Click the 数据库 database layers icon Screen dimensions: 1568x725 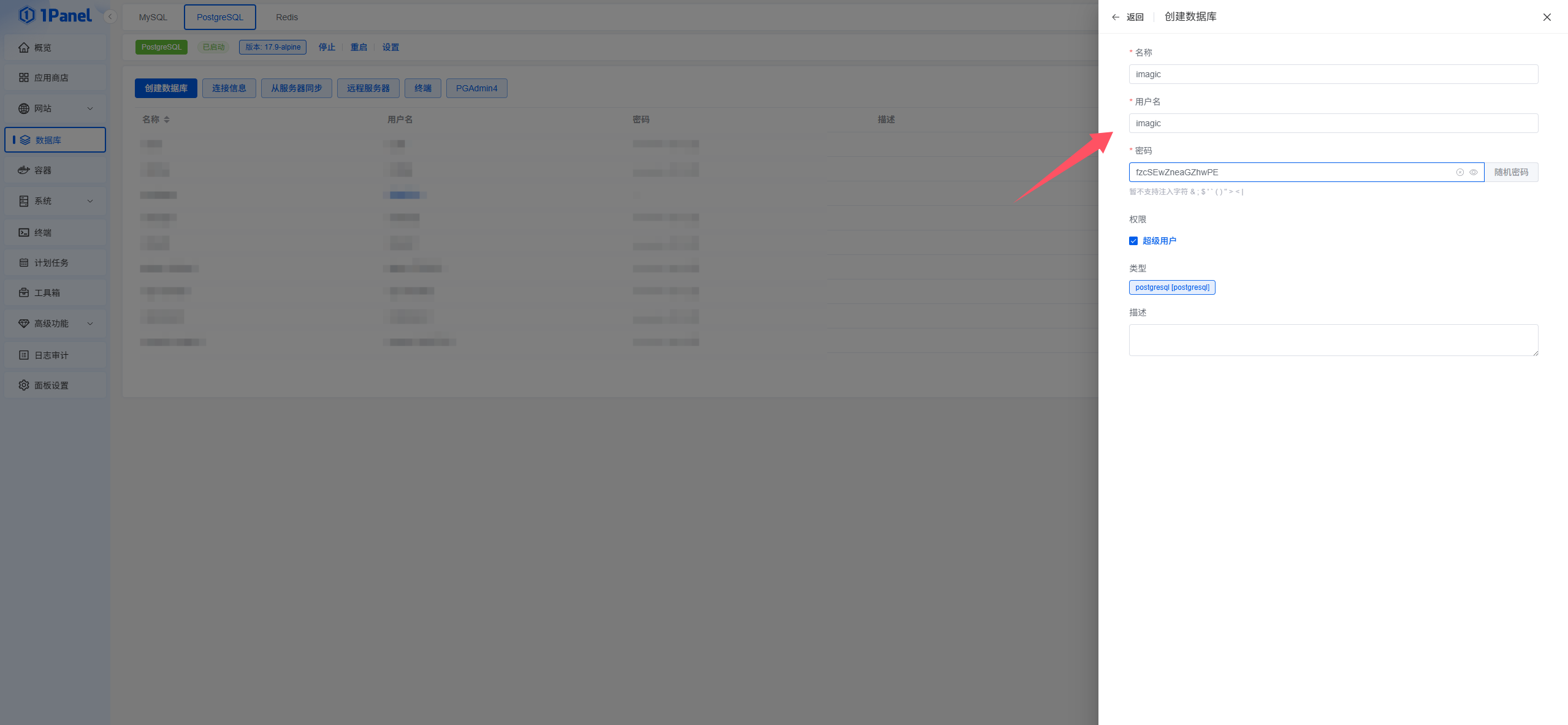tap(25, 140)
